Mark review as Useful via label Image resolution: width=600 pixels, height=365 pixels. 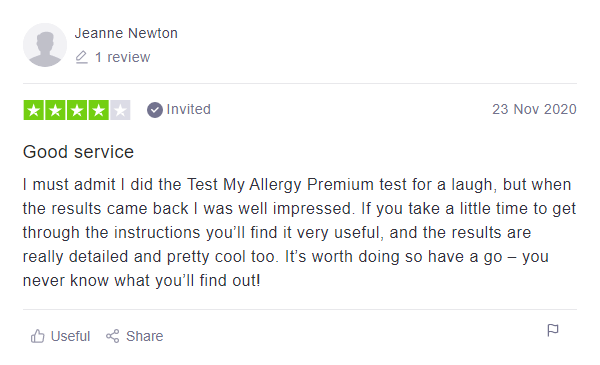coord(70,336)
